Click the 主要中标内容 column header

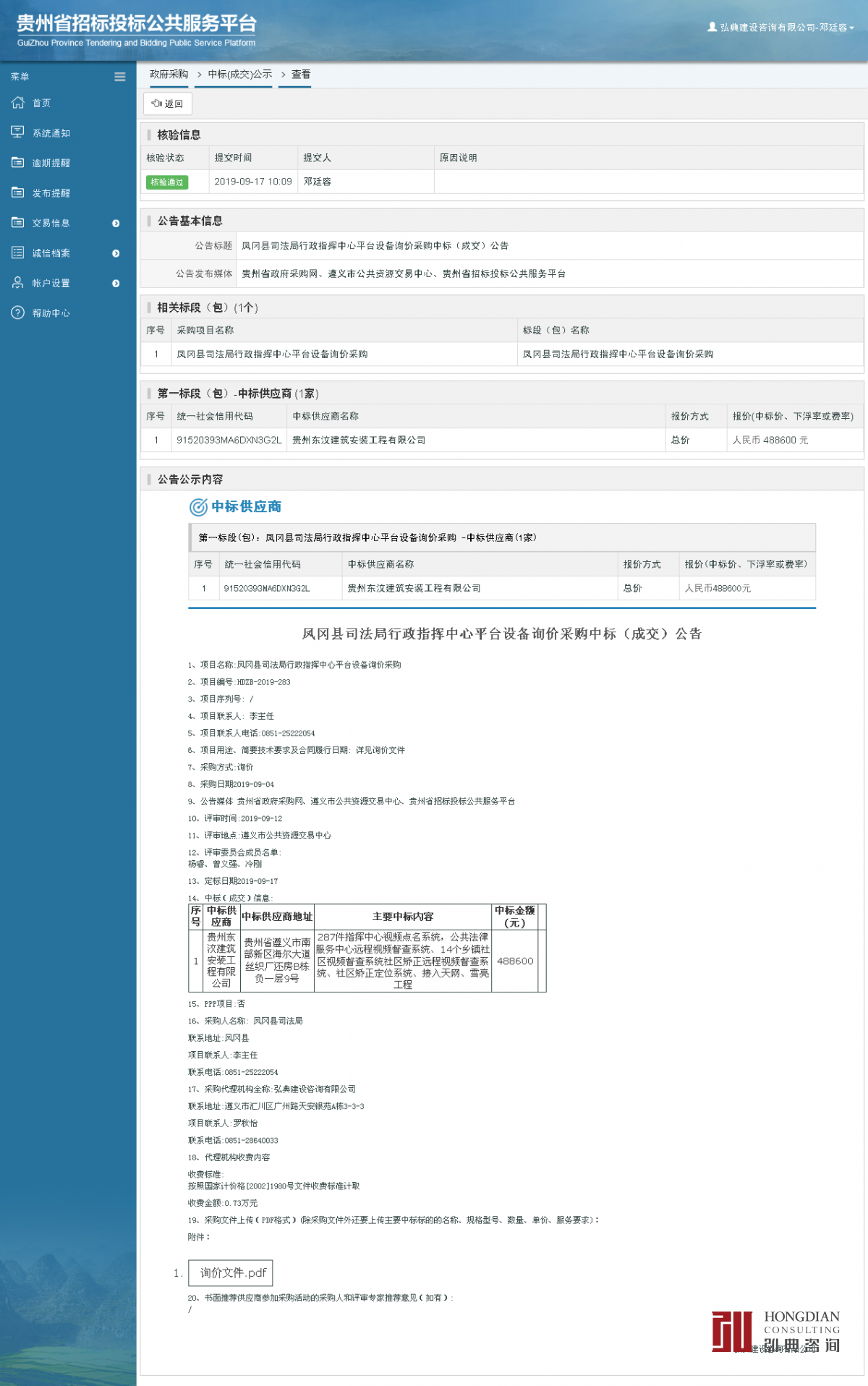tap(403, 917)
